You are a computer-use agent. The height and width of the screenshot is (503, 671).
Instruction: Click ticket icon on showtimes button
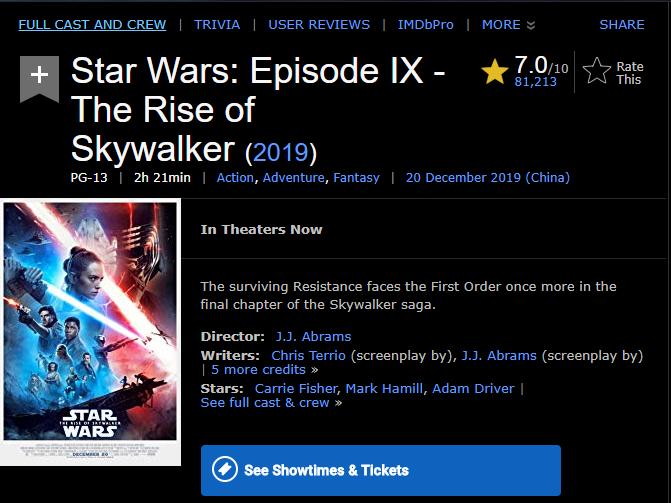point(225,470)
